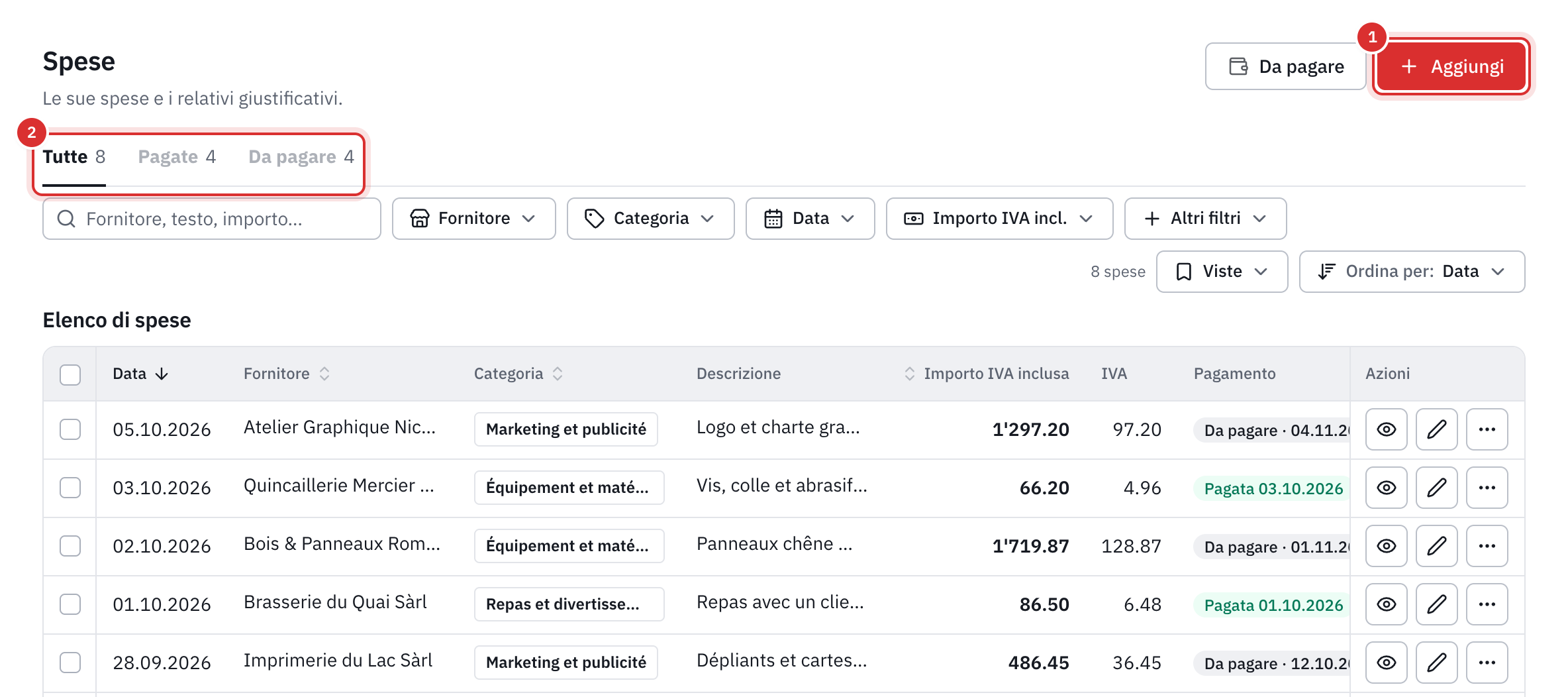The height and width of the screenshot is (697, 1568).
Task: Open the Da pagare 4 tab
Action: coord(301,157)
